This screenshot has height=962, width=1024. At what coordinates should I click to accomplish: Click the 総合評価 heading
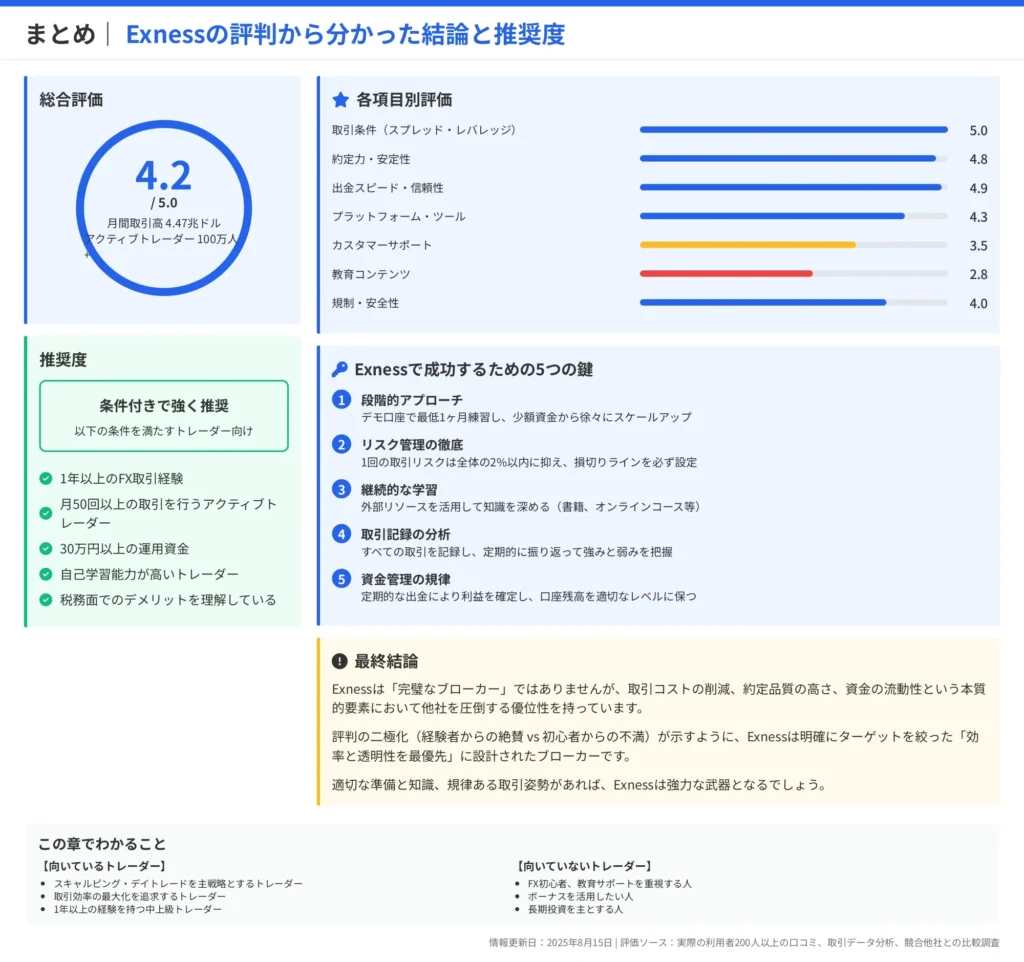coord(71,99)
